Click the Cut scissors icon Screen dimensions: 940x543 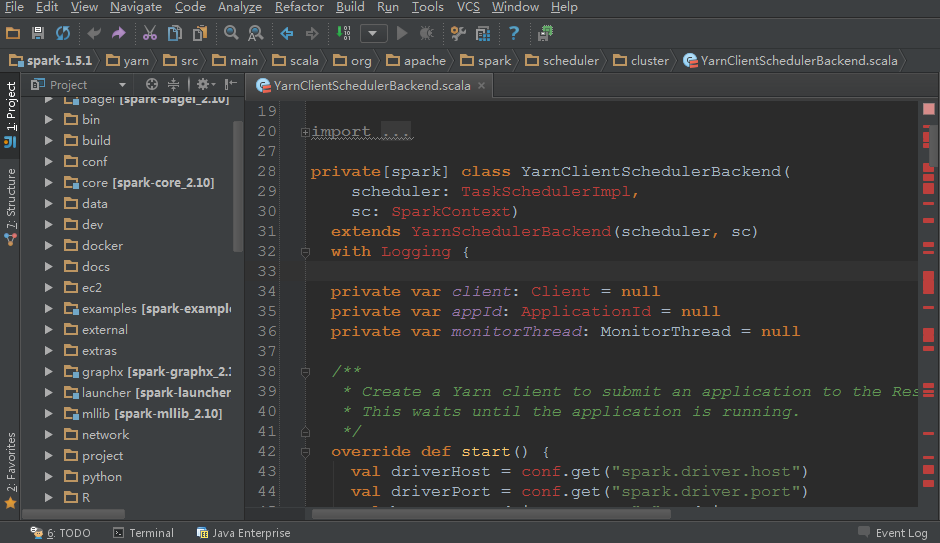click(x=150, y=33)
